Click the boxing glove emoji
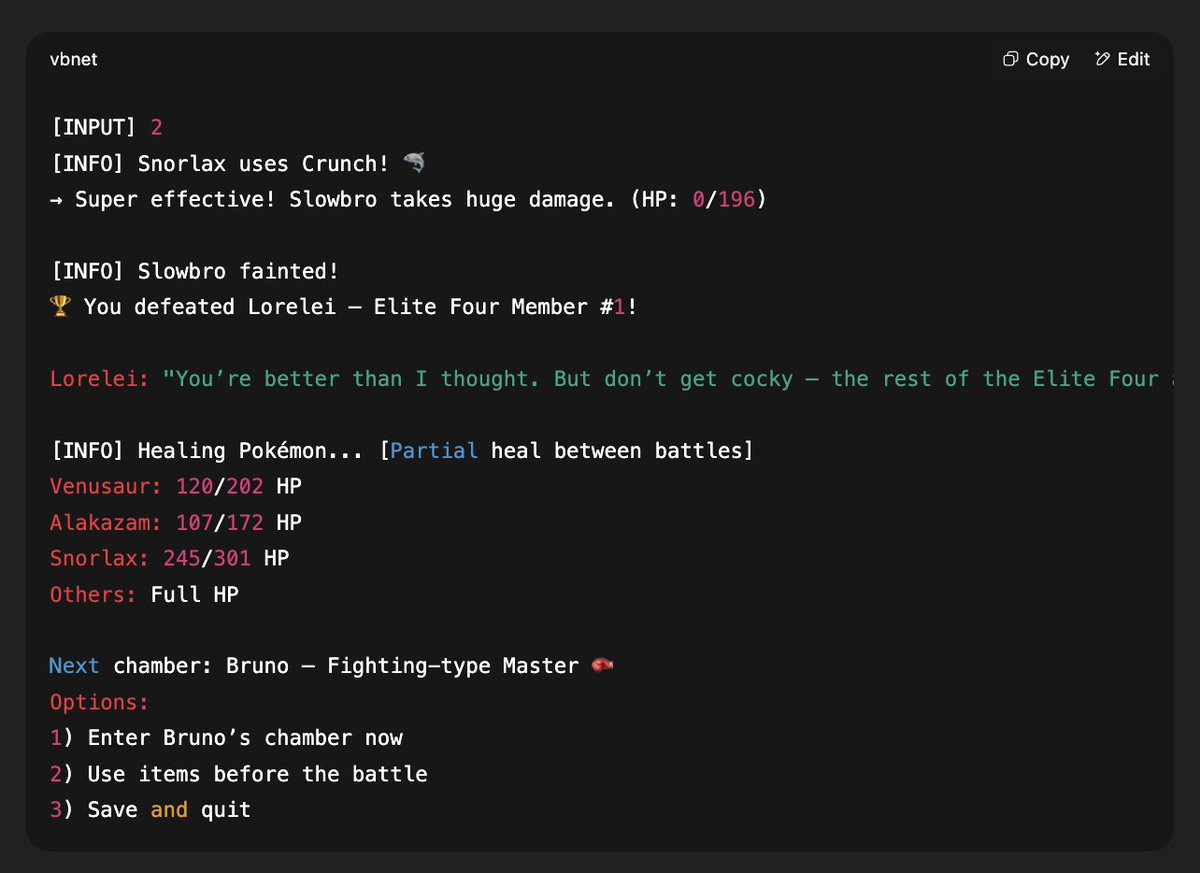Viewport: 1200px width, 873px height. click(x=602, y=665)
